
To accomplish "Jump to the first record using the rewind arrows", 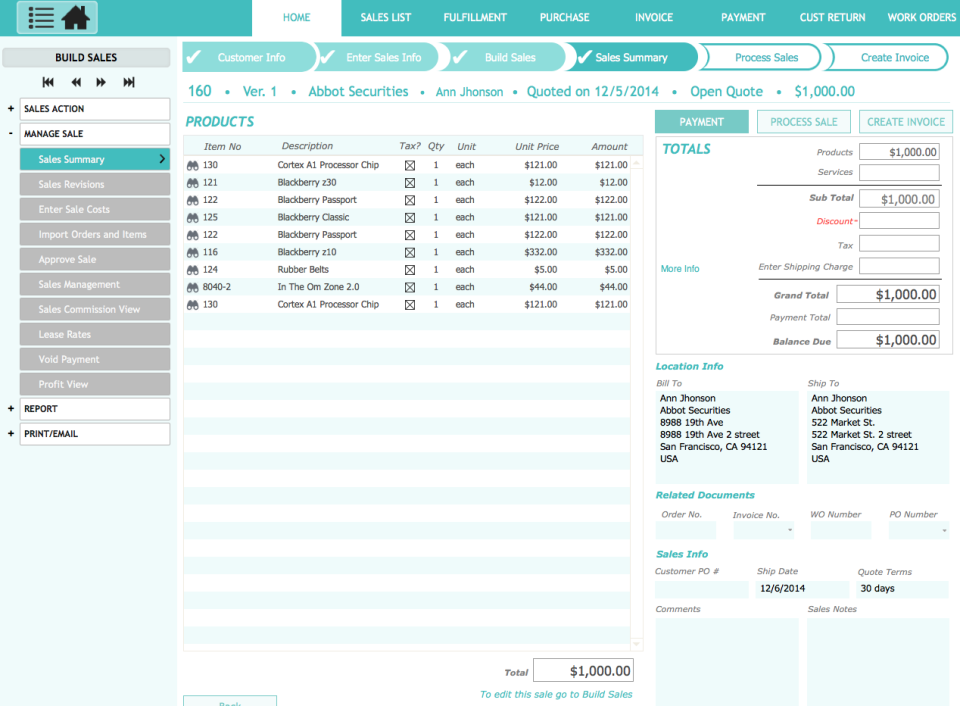I will [x=47, y=83].
